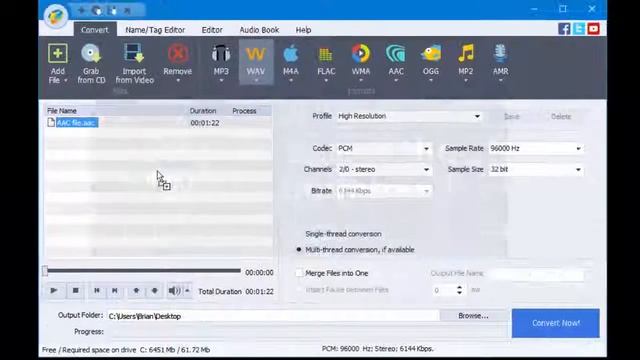The image size is (640, 360).
Task: Open the Audio Book tab
Action: (x=259, y=30)
